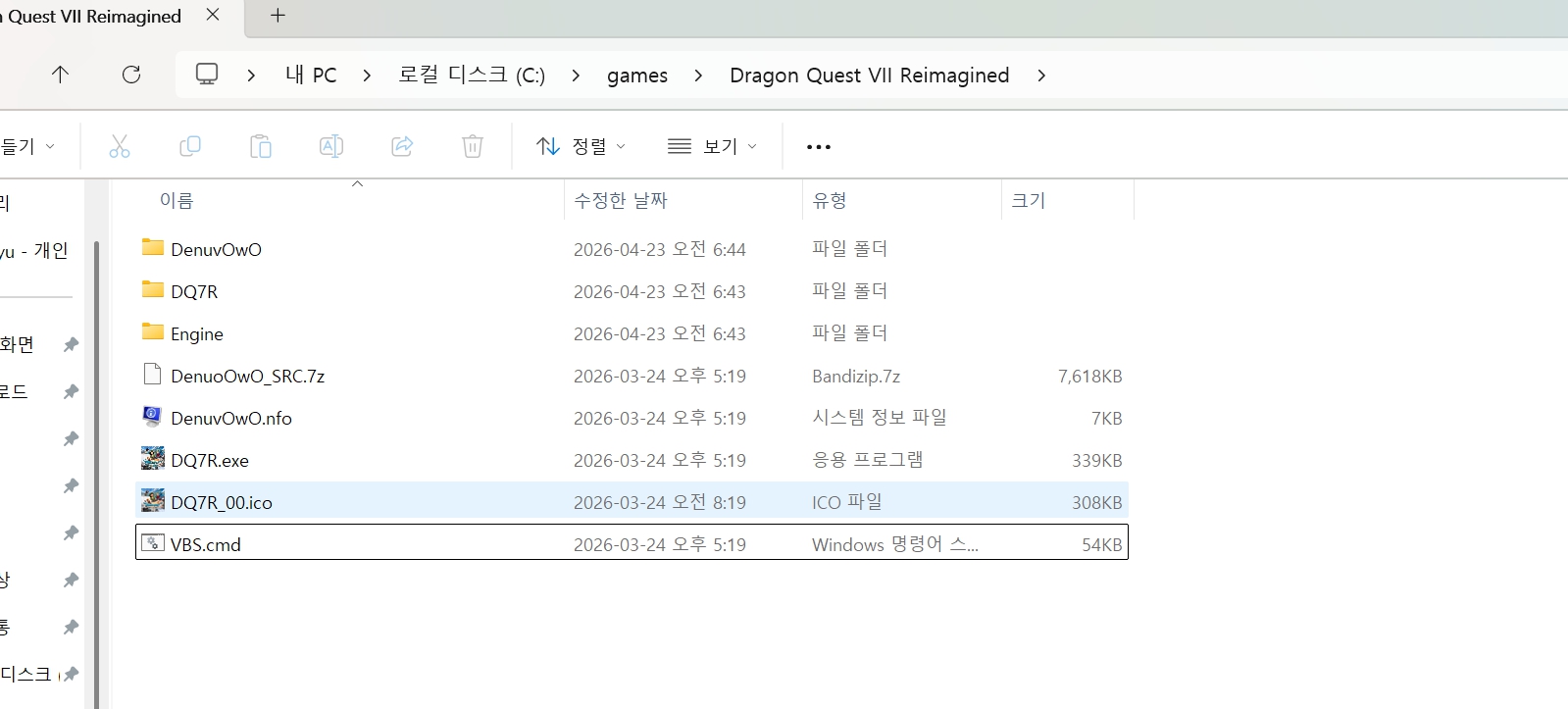This screenshot has width=1568, height=709.
Task: Select the VBS.cmd script file
Action: [206, 545]
